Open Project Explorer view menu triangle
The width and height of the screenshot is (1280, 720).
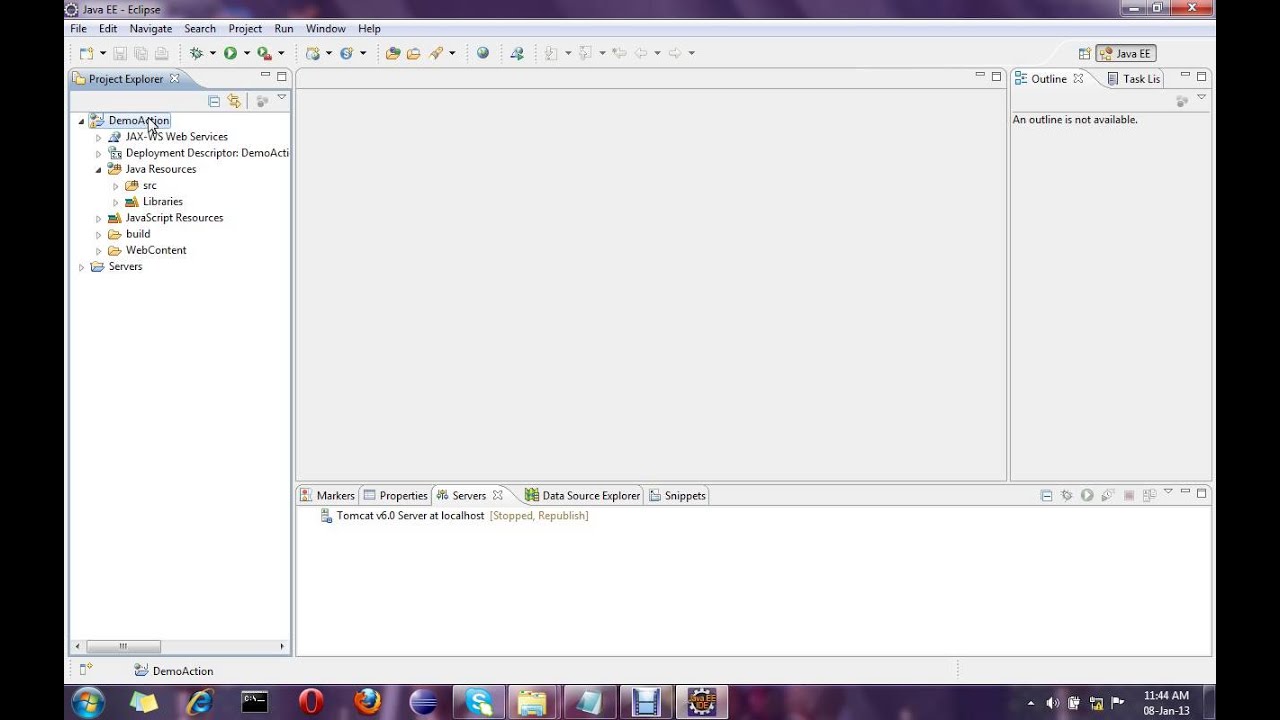pyautogui.click(x=282, y=97)
